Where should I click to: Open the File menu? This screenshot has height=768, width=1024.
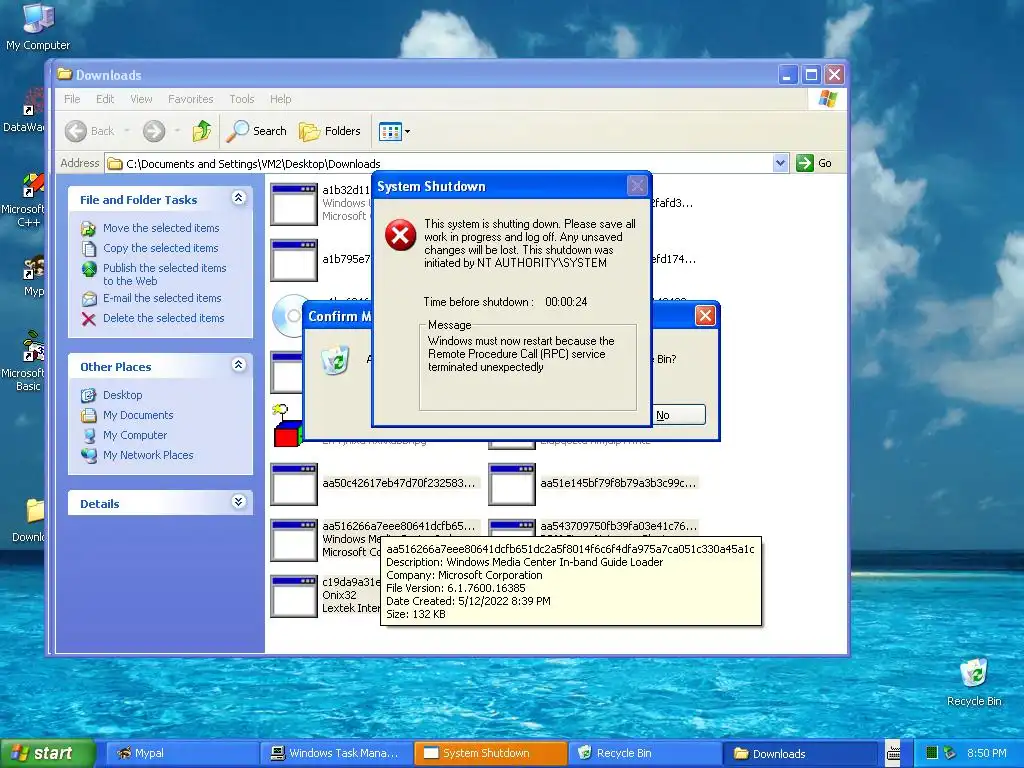click(72, 99)
